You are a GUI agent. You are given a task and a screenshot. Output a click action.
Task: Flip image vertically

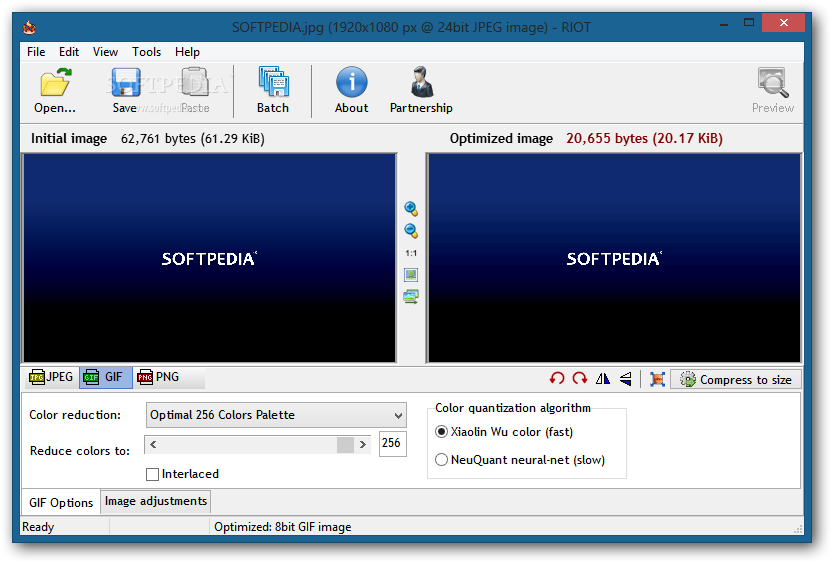626,379
